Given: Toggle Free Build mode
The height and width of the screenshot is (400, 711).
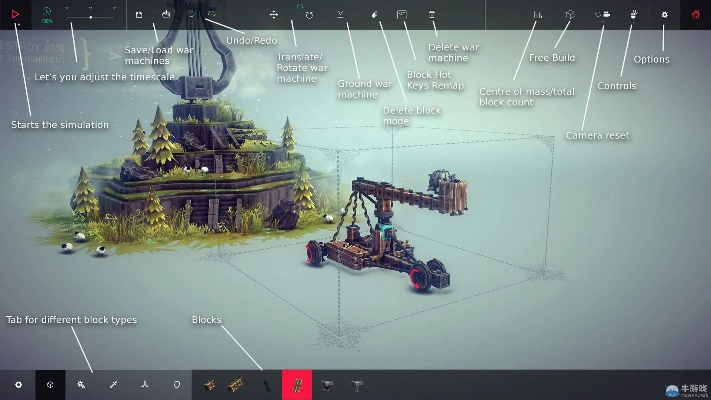Looking at the screenshot, I should pos(569,15).
